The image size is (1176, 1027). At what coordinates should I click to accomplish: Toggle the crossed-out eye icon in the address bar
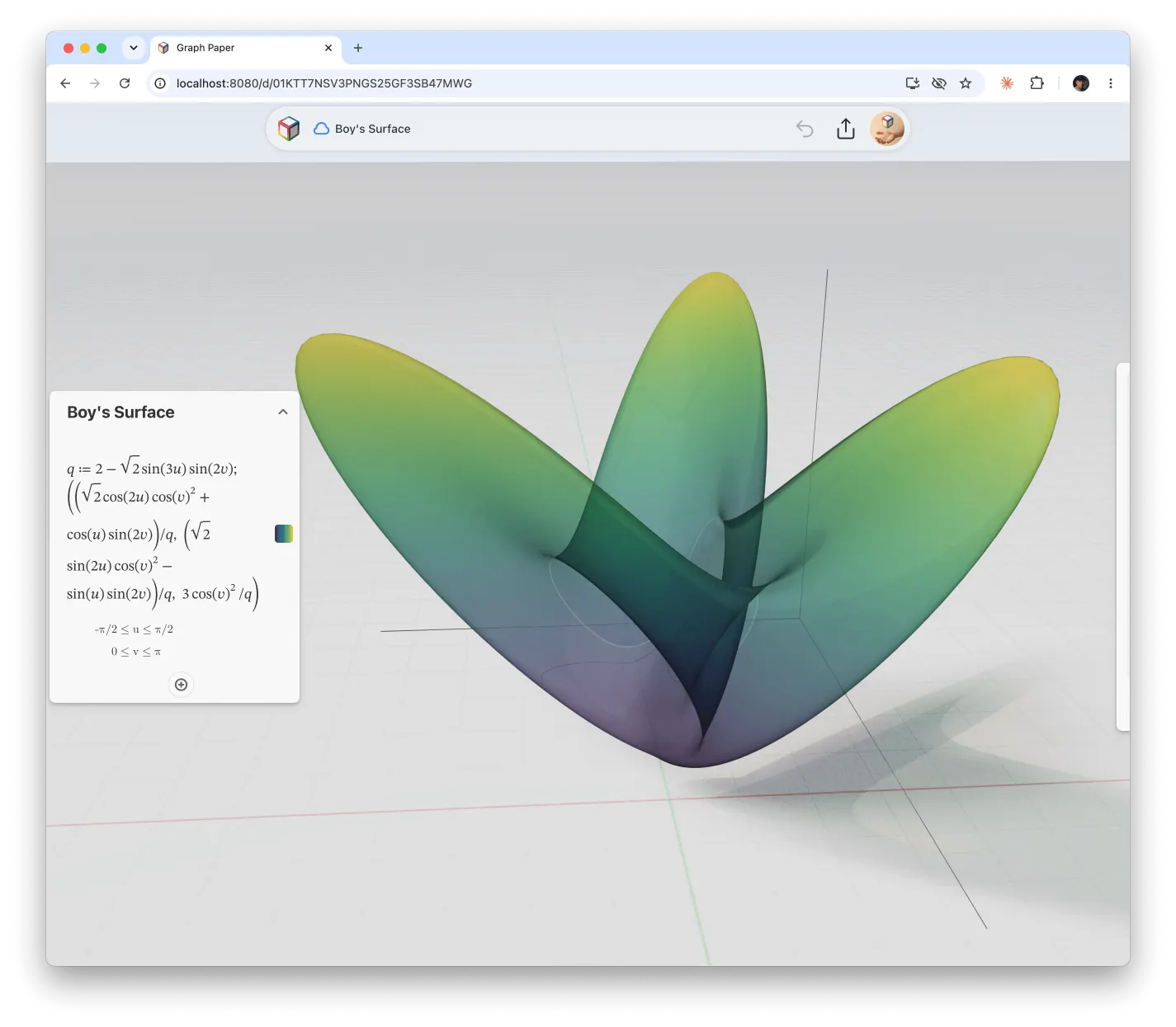[x=939, y=83]
